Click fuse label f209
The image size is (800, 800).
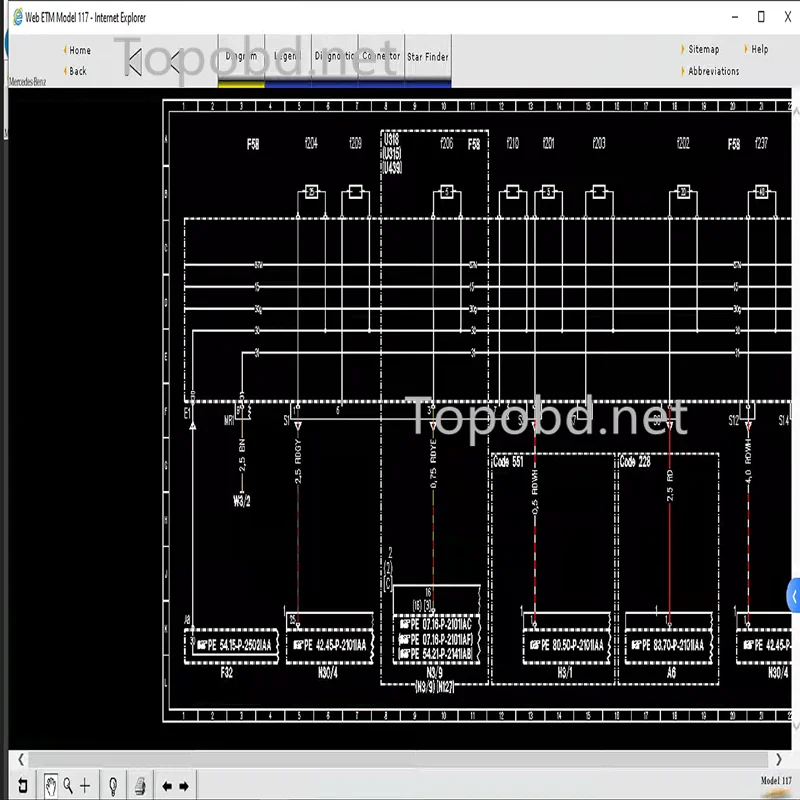click(x=356, y=143)
